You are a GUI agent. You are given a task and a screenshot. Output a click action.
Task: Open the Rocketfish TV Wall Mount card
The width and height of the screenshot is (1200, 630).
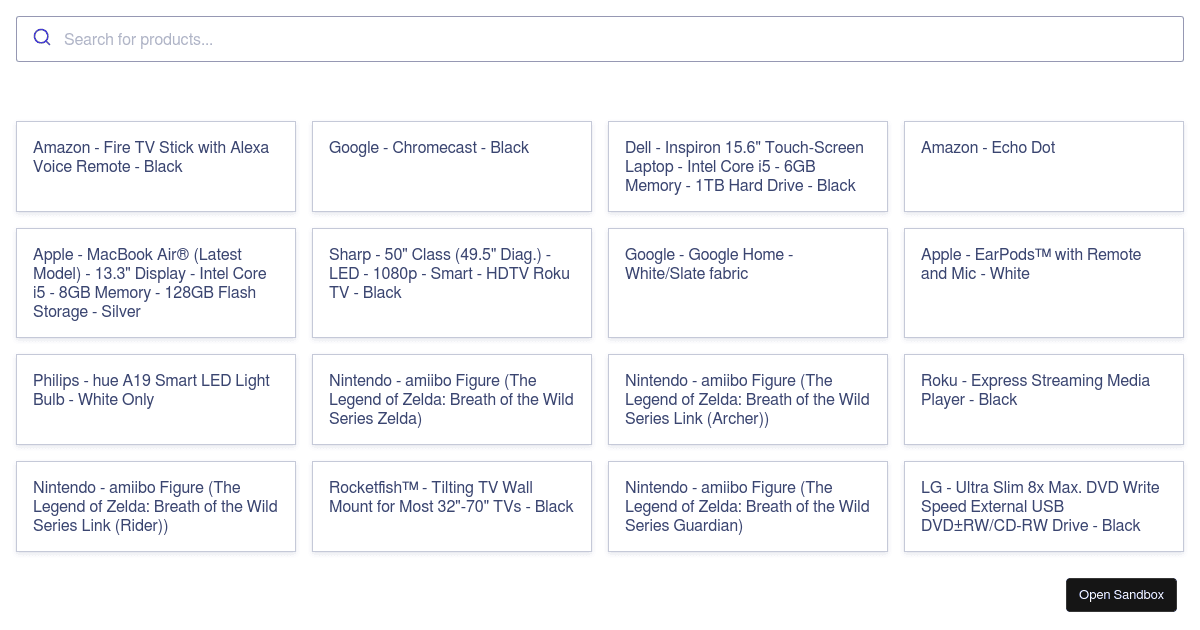point(452,506)
